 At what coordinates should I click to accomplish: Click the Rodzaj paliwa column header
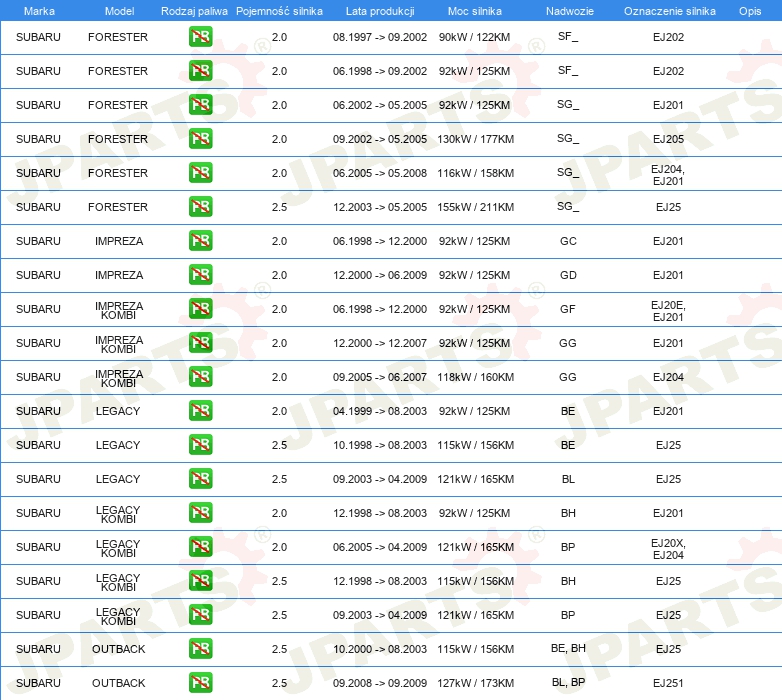(x=194, y=11)
